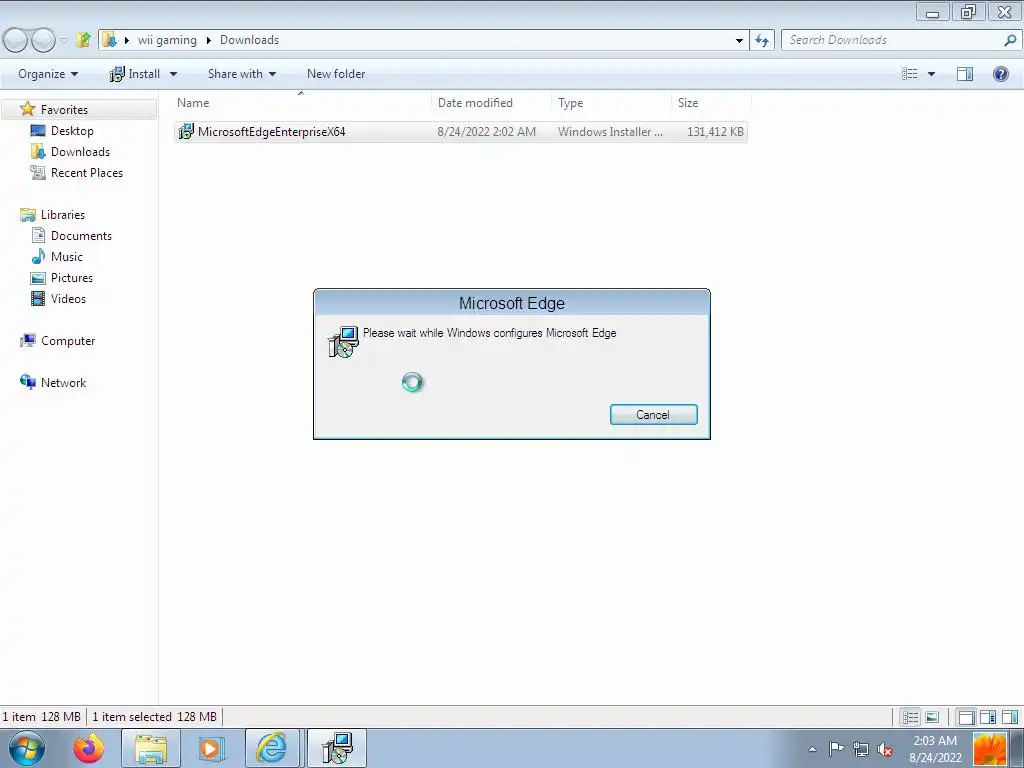The width and height of the screenshot is (1024, 768).
Task: Sort by the Size column header
Action: 688,103
